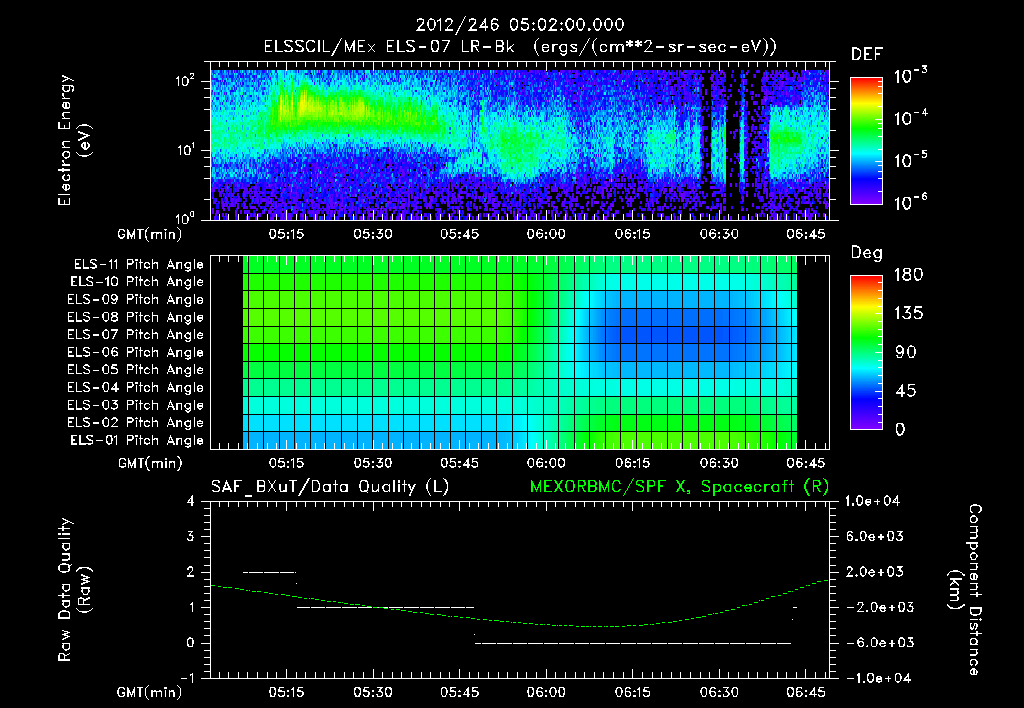Viewport: 1024px width, 708px height.
Task: Click the 45 value on Deg scale
Action: [x=906, y=391]
